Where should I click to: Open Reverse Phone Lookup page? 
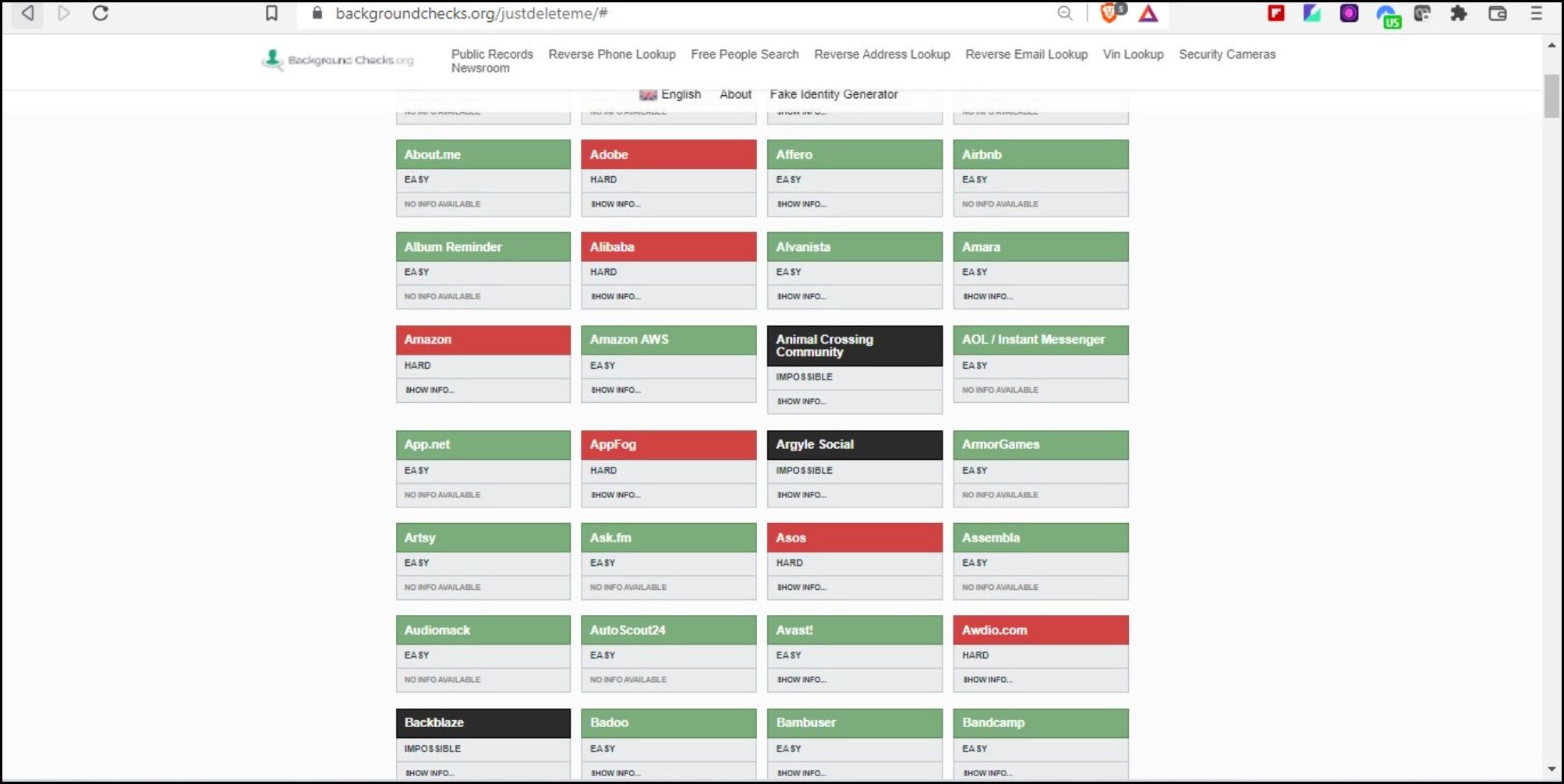(x=612, y=55)
